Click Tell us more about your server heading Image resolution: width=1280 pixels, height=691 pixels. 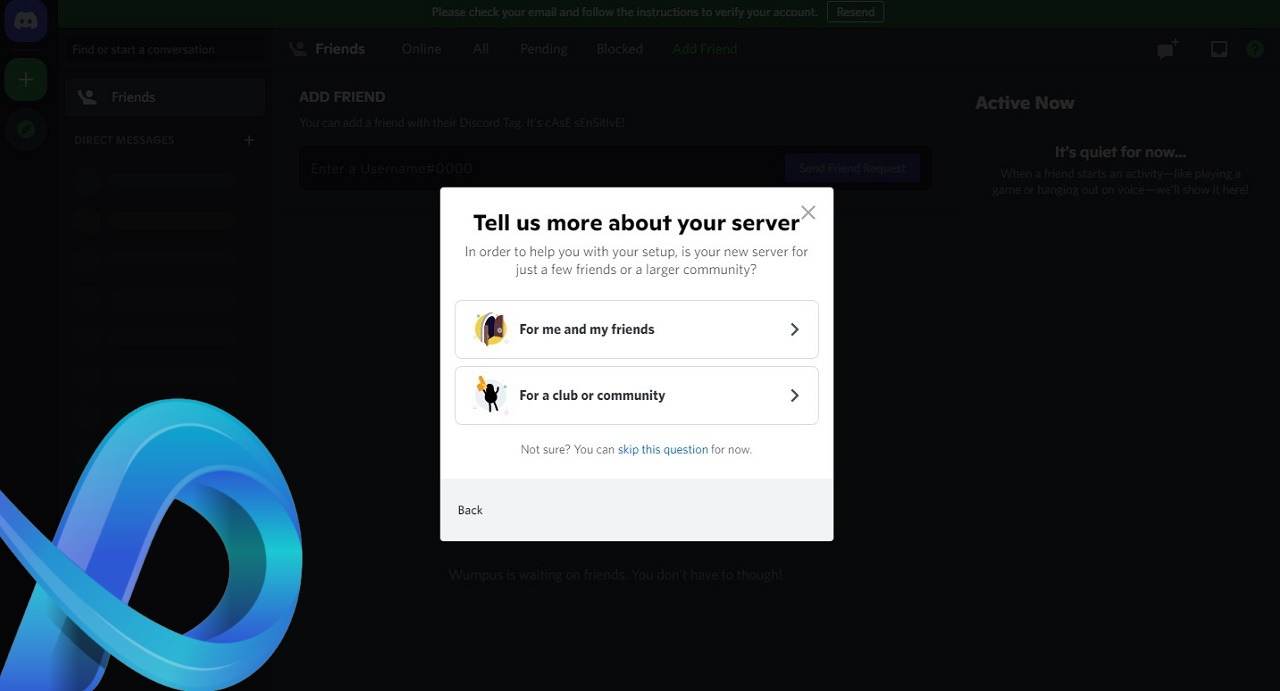636,222
